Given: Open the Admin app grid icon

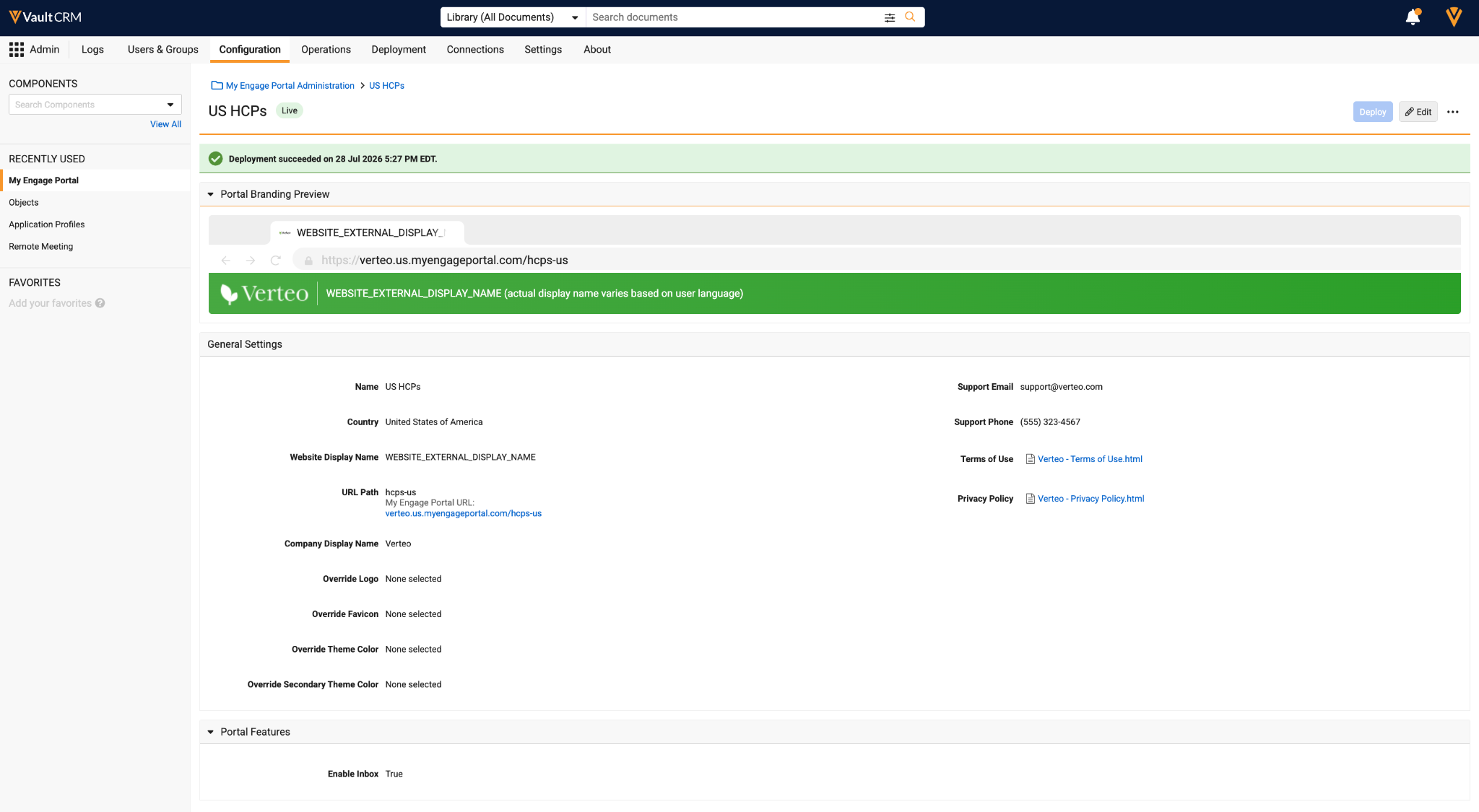Looking at the screenshot, I should click(17, 49).
